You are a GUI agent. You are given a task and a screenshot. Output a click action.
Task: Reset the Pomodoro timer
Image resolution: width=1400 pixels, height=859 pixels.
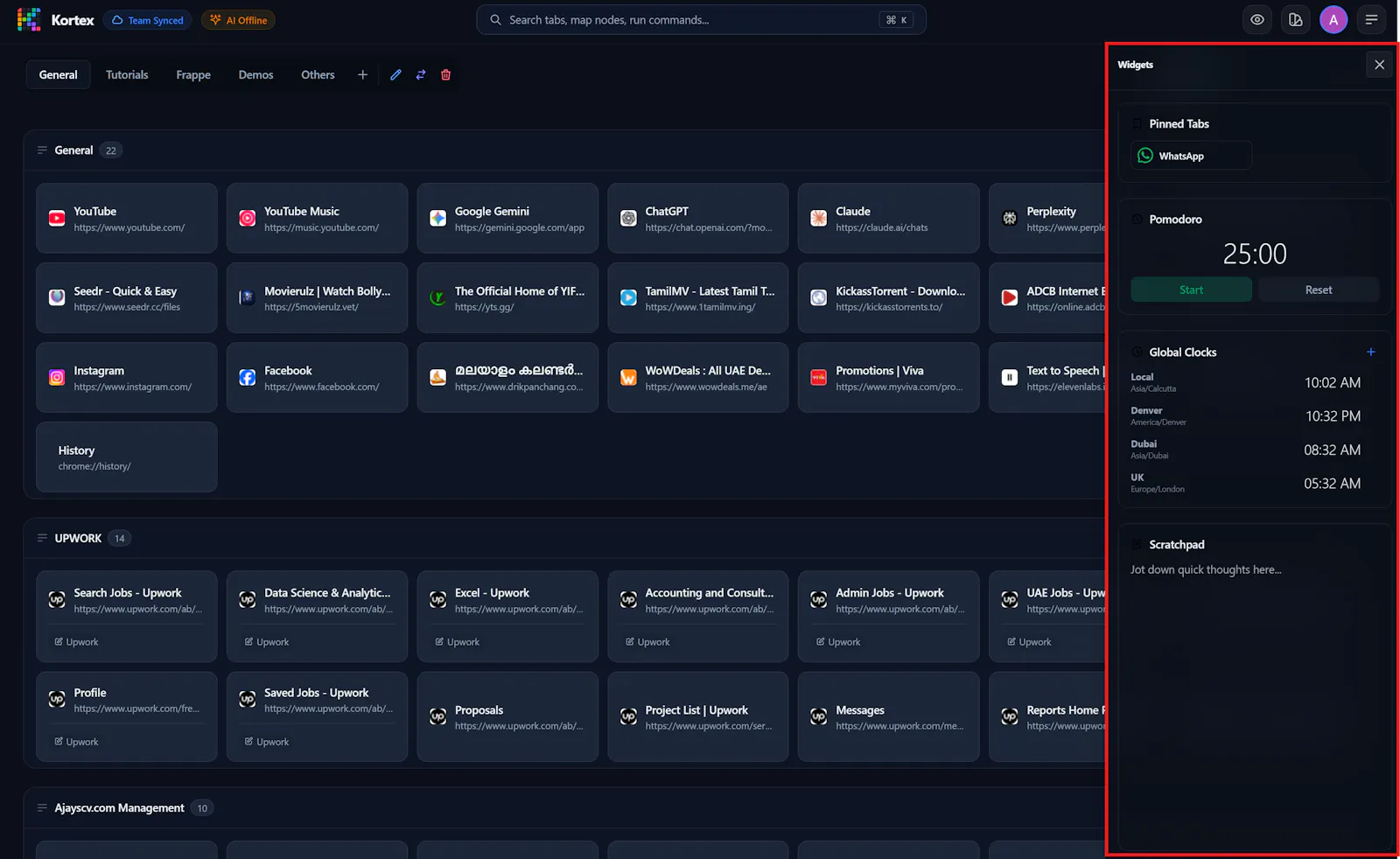tap(1319, 290)
